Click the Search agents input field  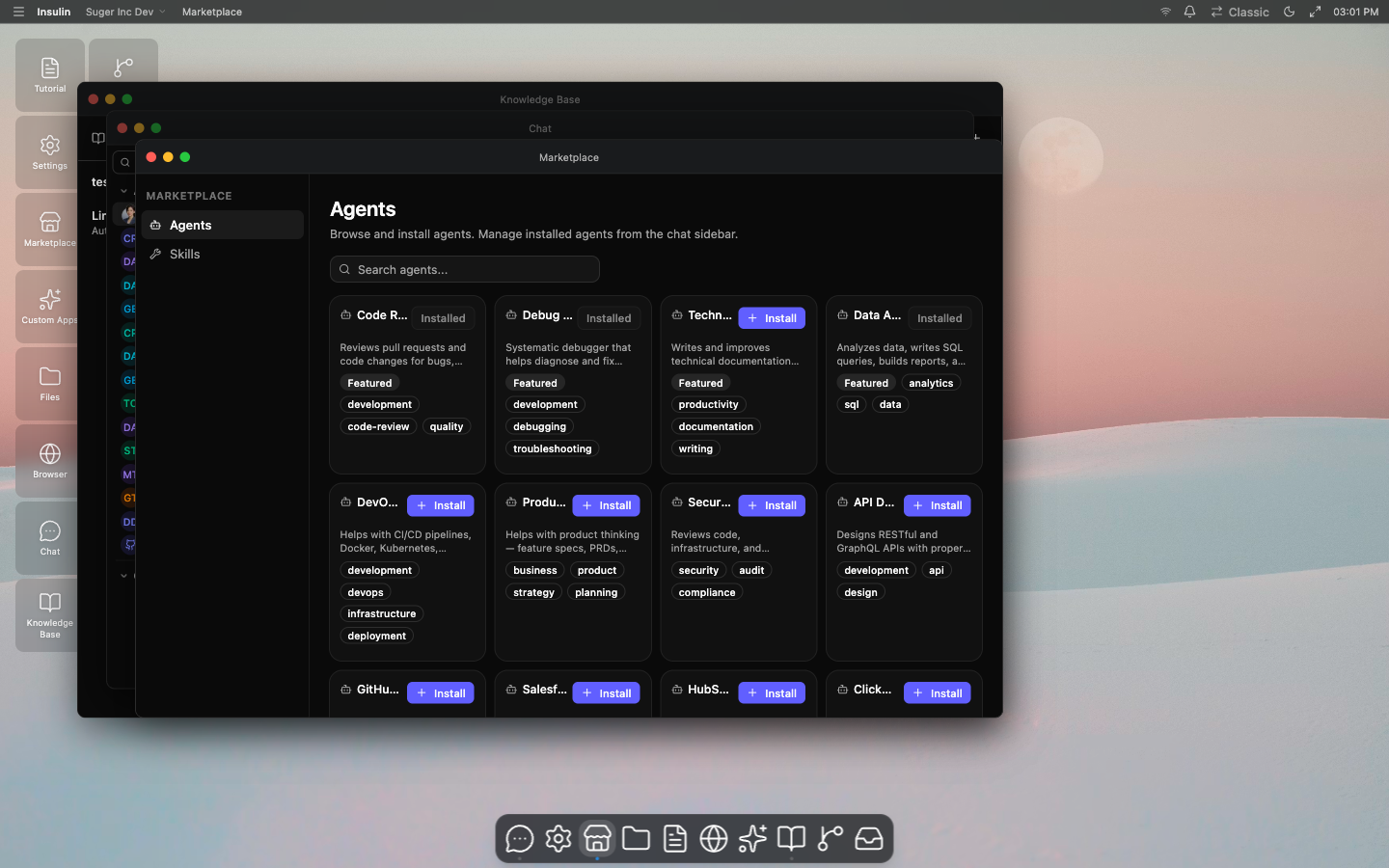465,269
